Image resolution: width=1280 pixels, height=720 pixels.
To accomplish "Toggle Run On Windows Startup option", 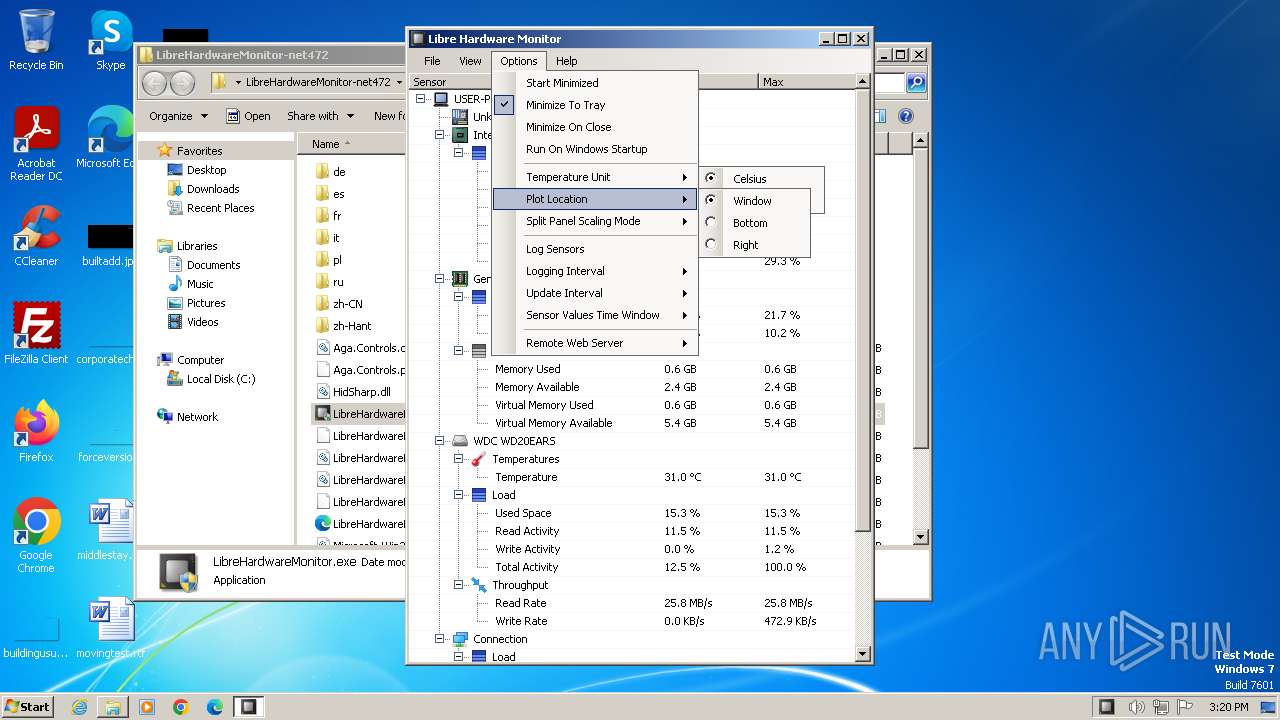I will pos(594,149).
